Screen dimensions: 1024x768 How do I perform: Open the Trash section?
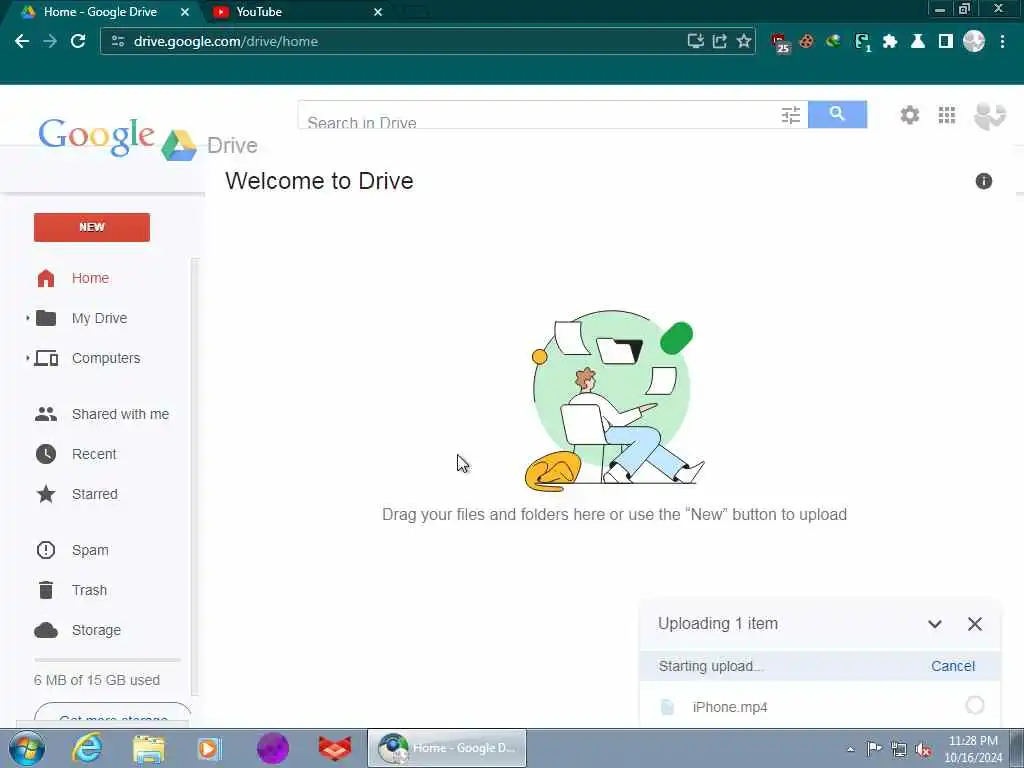point(89,590)
